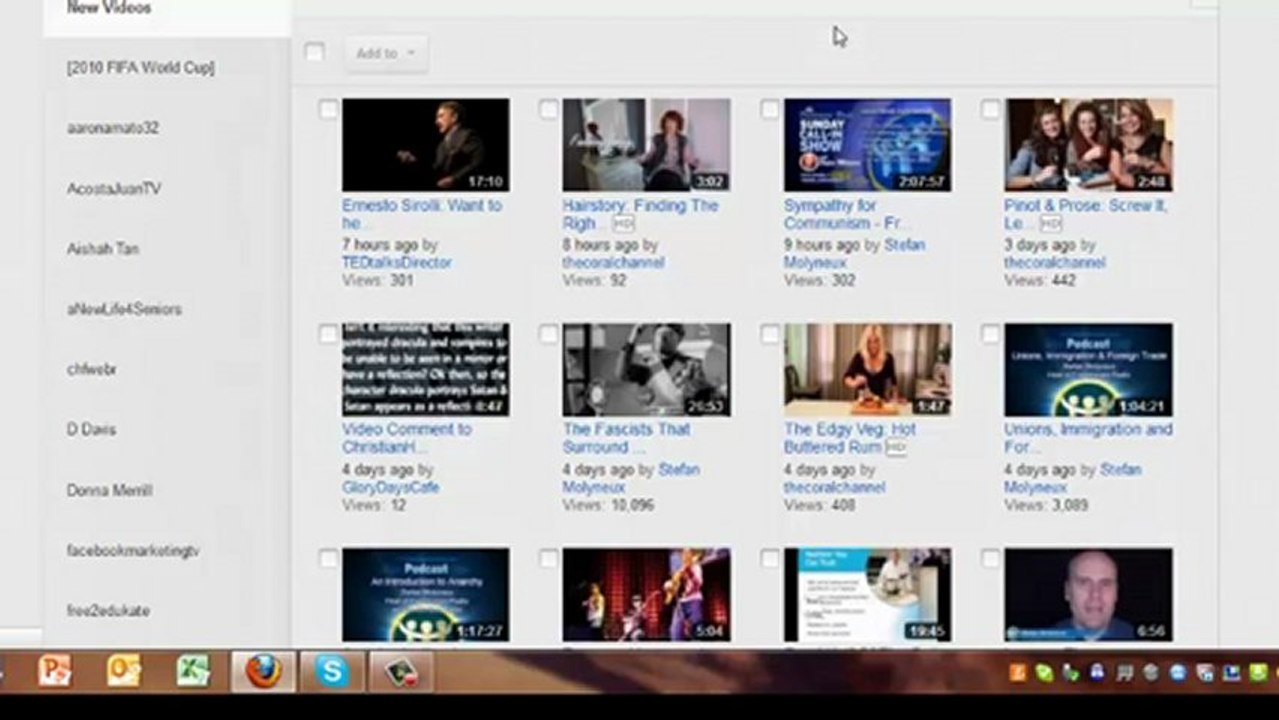Select Donna Merrill subscription in the sidebar
1279x720 pixels.
click(x=109, y=490)
